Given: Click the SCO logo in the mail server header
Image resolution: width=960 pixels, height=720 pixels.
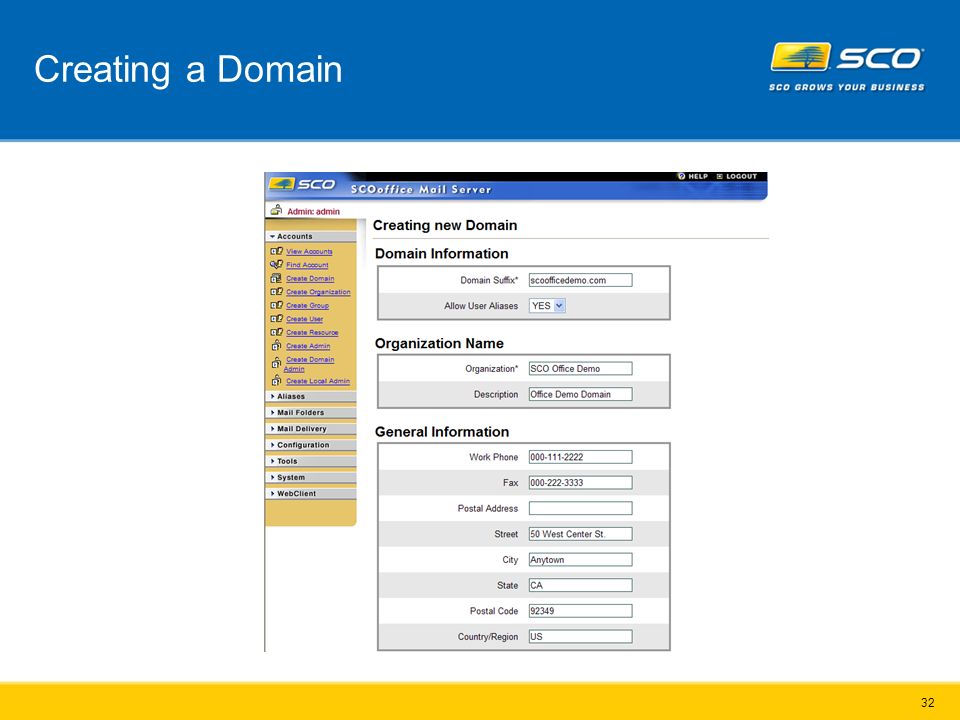Looking at the screenshot, I should (302, 184).
